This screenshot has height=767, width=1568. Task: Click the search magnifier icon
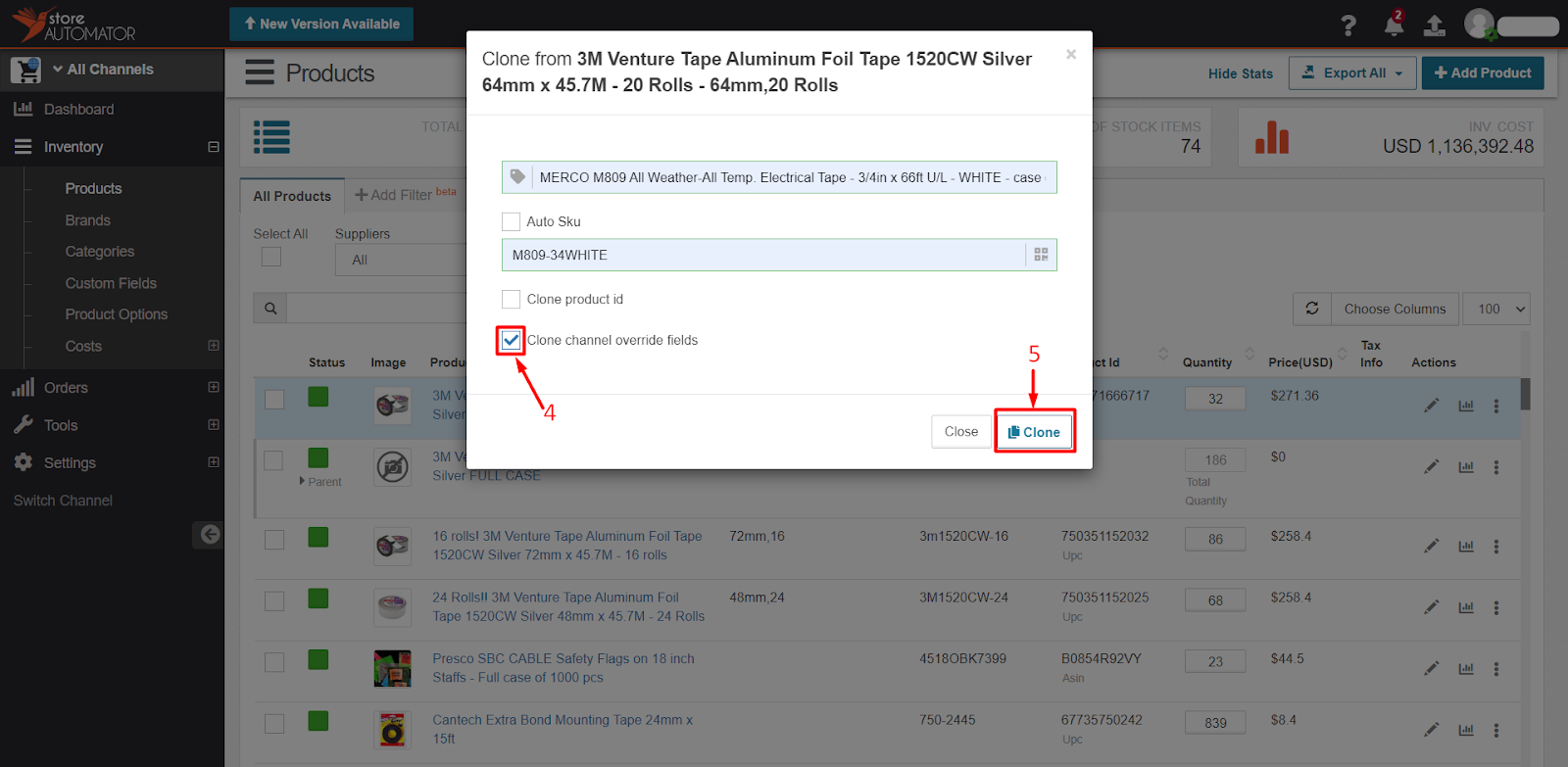(x=270, y=309)
